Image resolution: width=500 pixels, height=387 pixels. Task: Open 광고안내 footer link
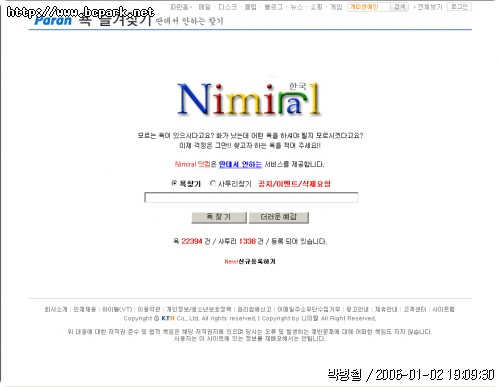pyautogui.click(x=357, y=309)
